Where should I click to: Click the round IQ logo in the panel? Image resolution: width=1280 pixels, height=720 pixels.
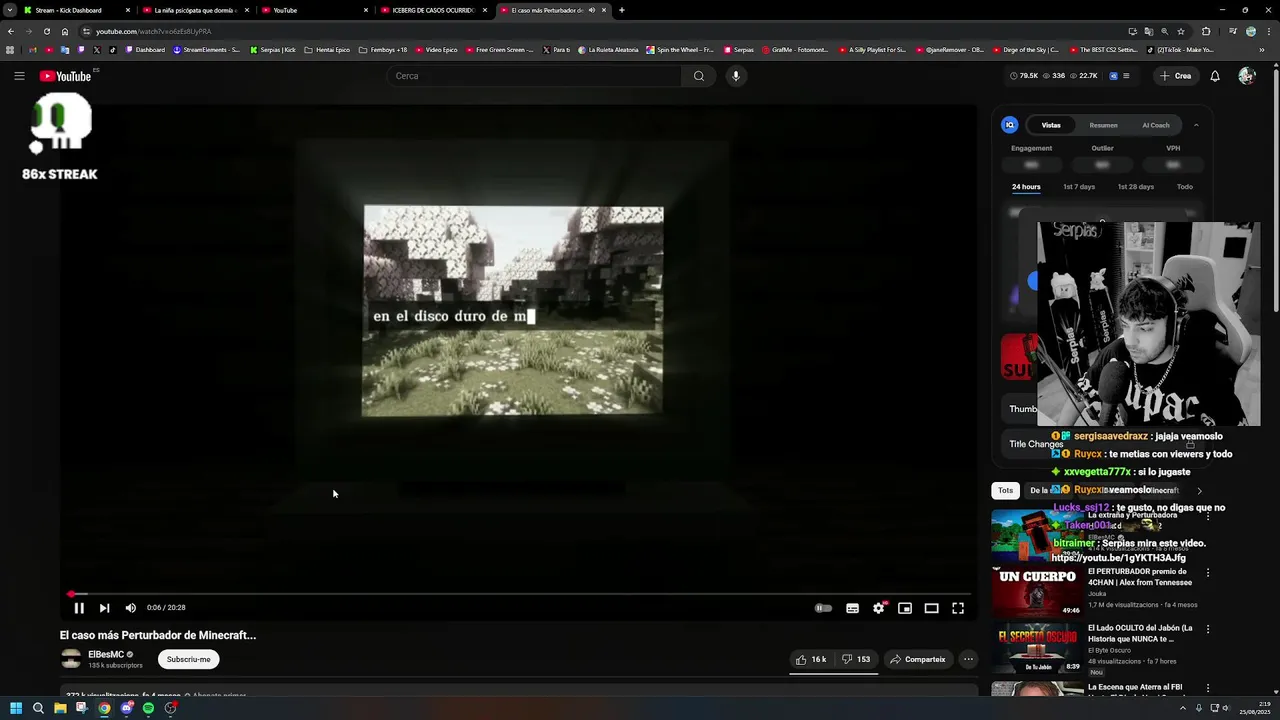[x=1010, y=125]
